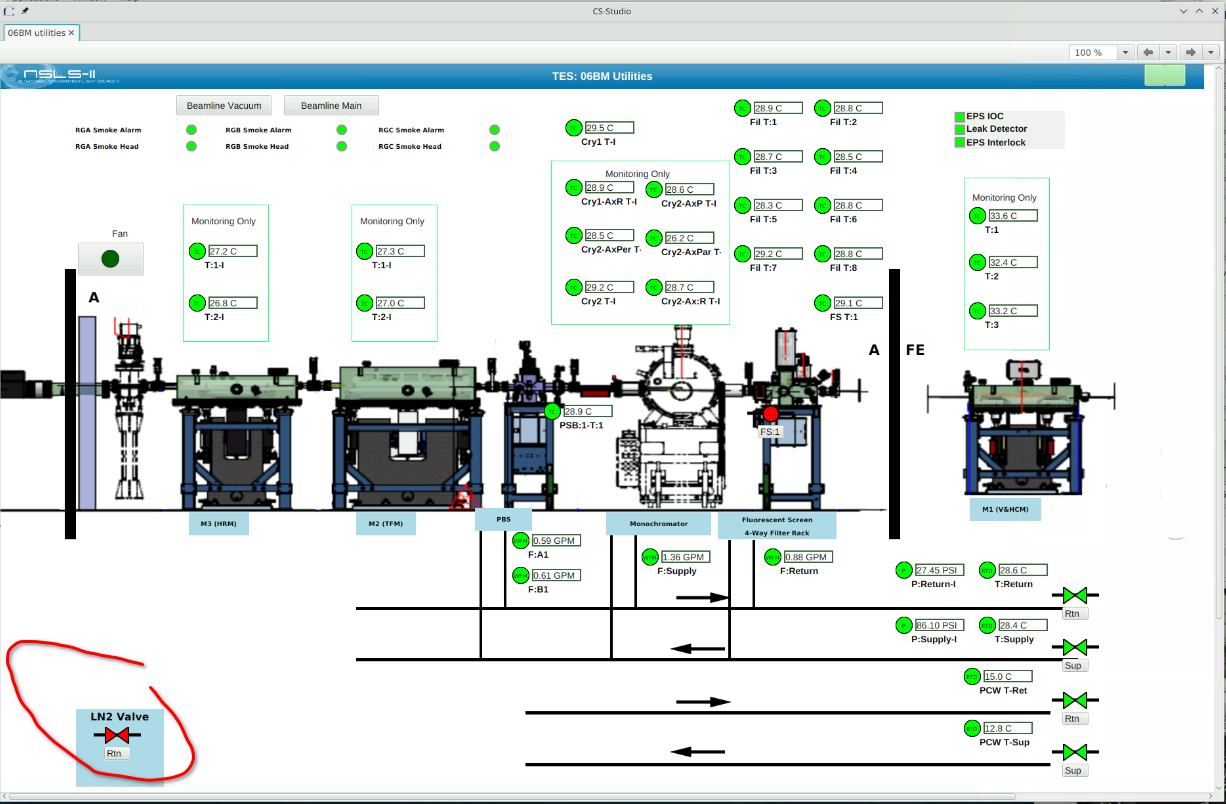Screen dimensions: 1226x804
Task: Open the zoom level dropdown arrow
Action: click(x=1125, y=52)
